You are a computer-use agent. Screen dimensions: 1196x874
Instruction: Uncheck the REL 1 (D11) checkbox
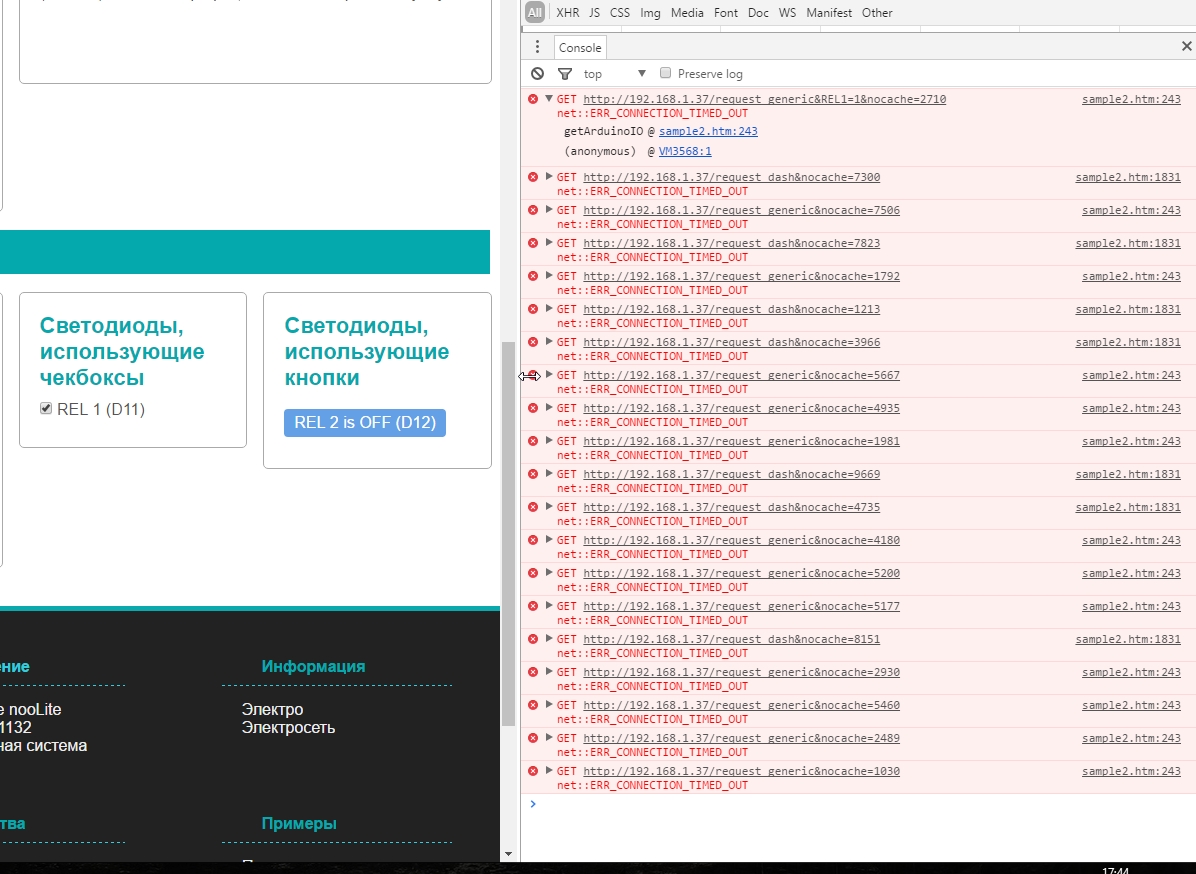point(46,409)
